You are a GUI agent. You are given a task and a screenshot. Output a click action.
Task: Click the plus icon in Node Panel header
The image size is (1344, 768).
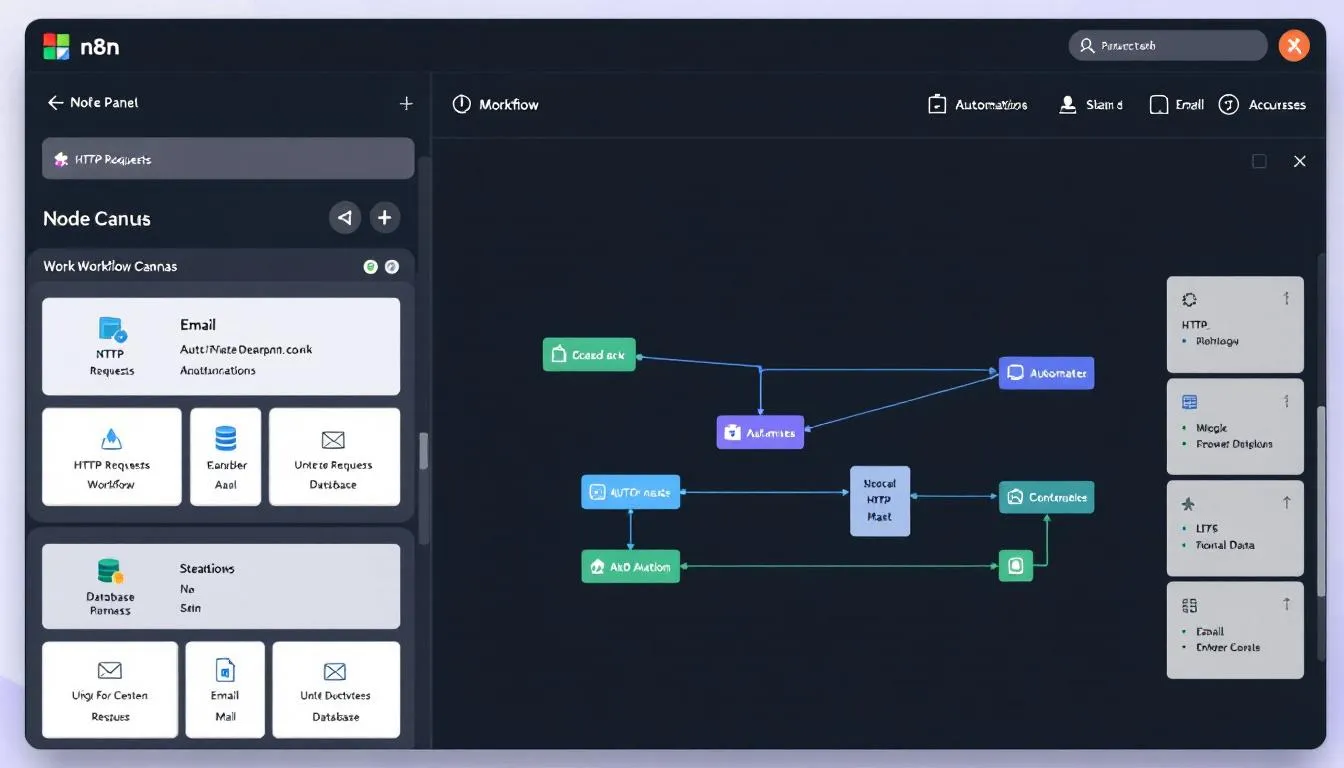(x=406, y=103)
